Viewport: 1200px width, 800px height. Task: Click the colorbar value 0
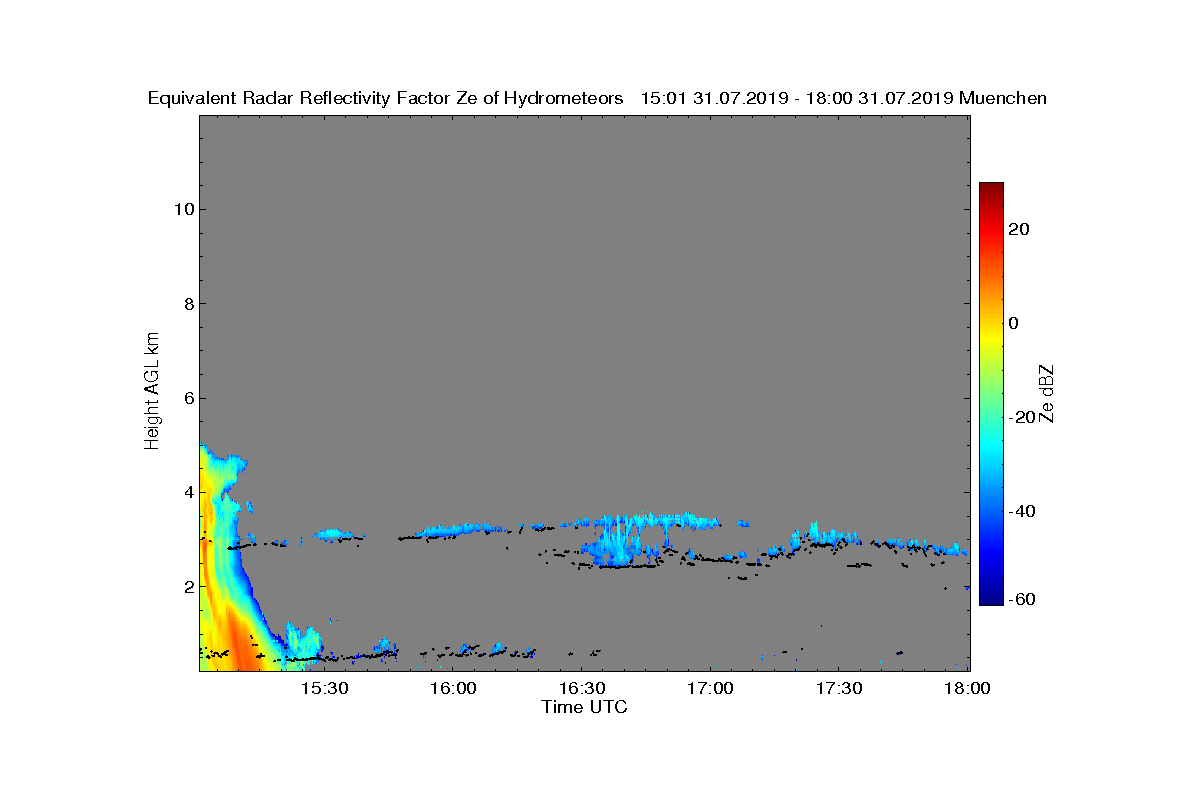1014,323
